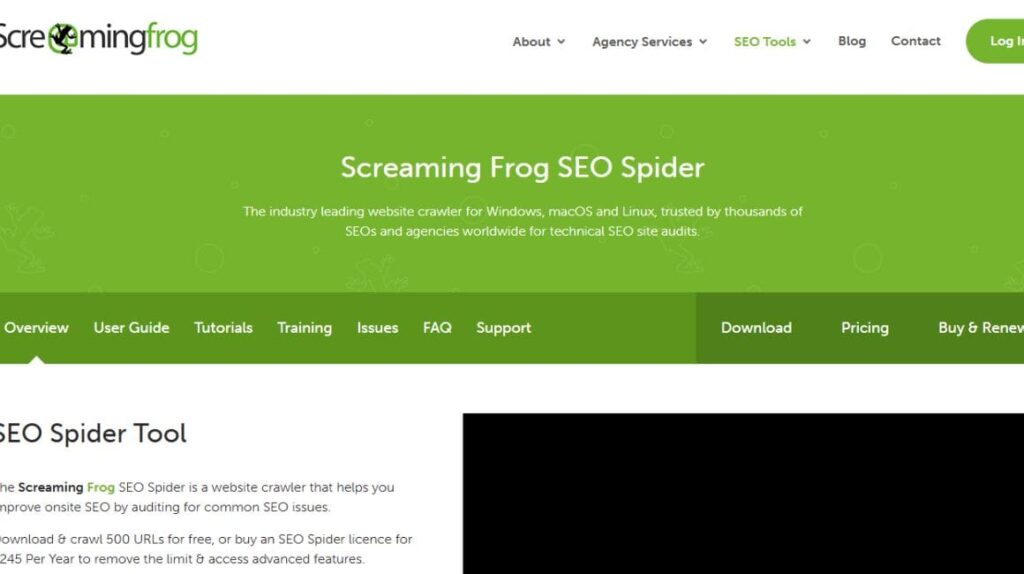Screen dimensions: 1024x574
Task: Open the FAQ tab
Action: (x=437, y=328)
